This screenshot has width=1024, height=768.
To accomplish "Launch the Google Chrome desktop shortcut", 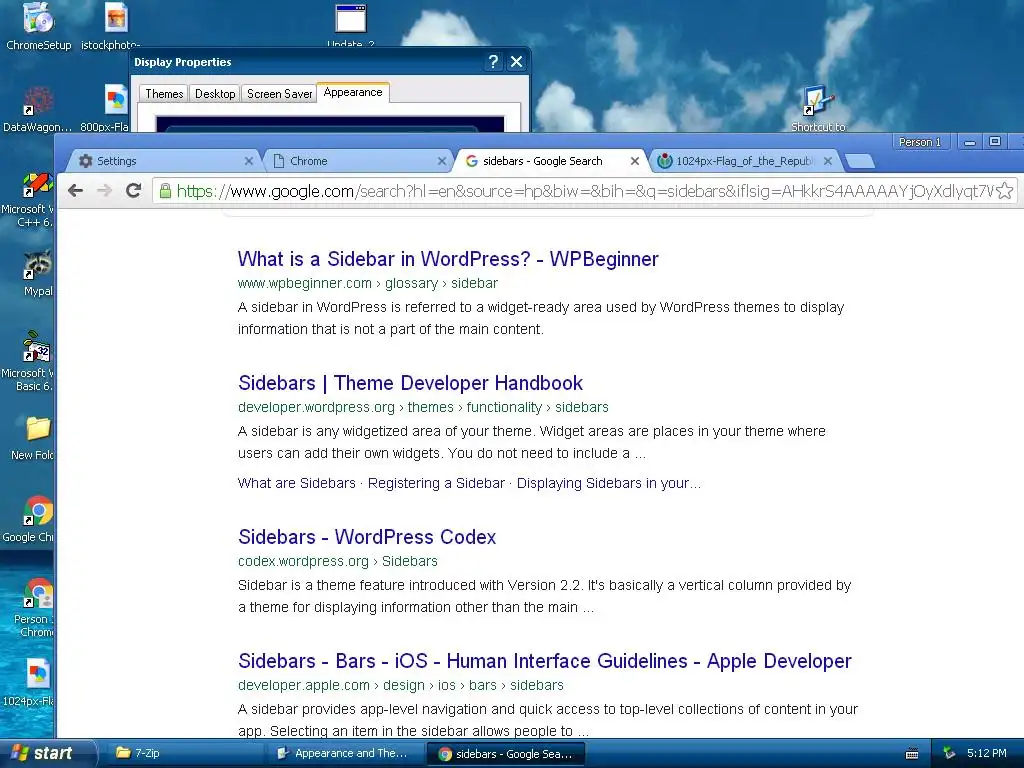I will tap(30, 520).
